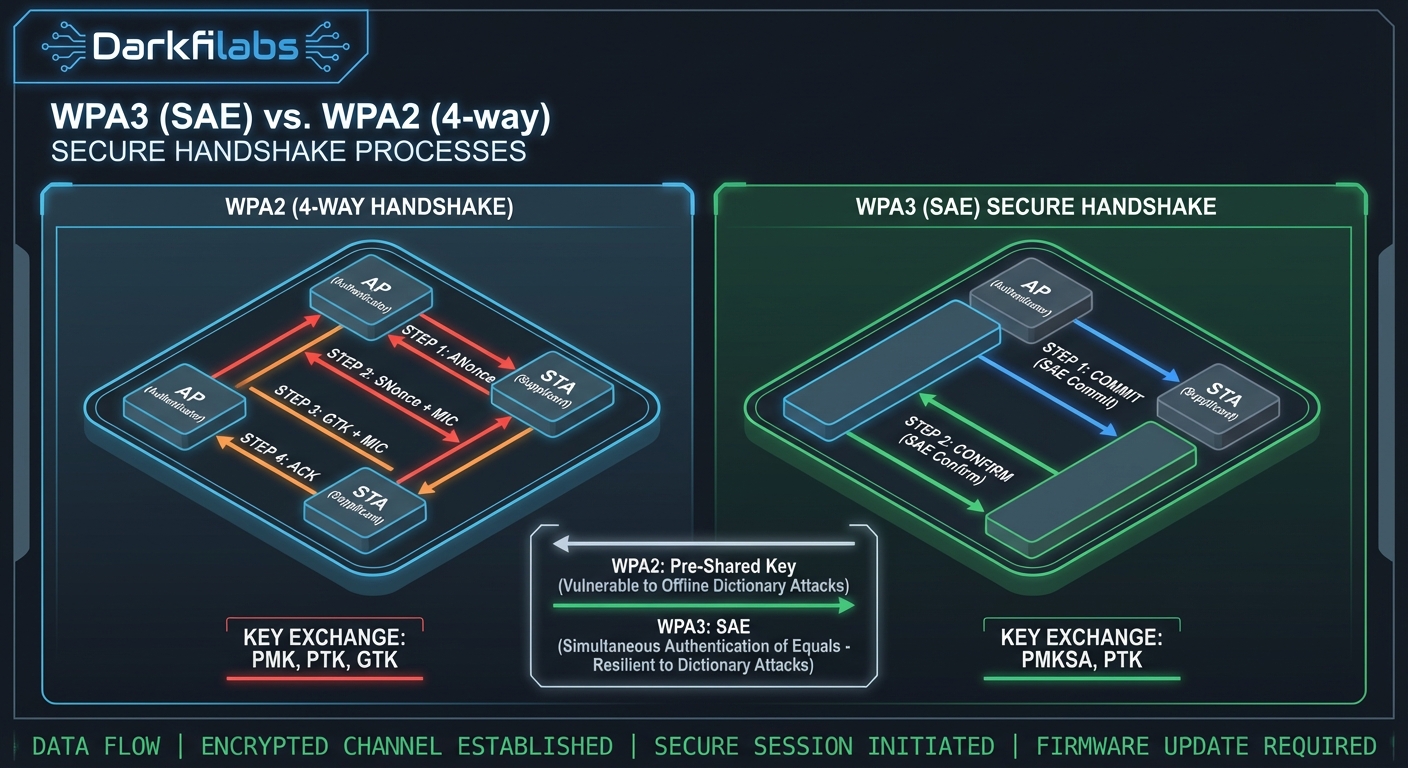This screenshot has height=768, width=1408.
Task: Switch to the WPA2 (4-WAY HANDSHAKE) panel
Action: (x=367, y=206)
